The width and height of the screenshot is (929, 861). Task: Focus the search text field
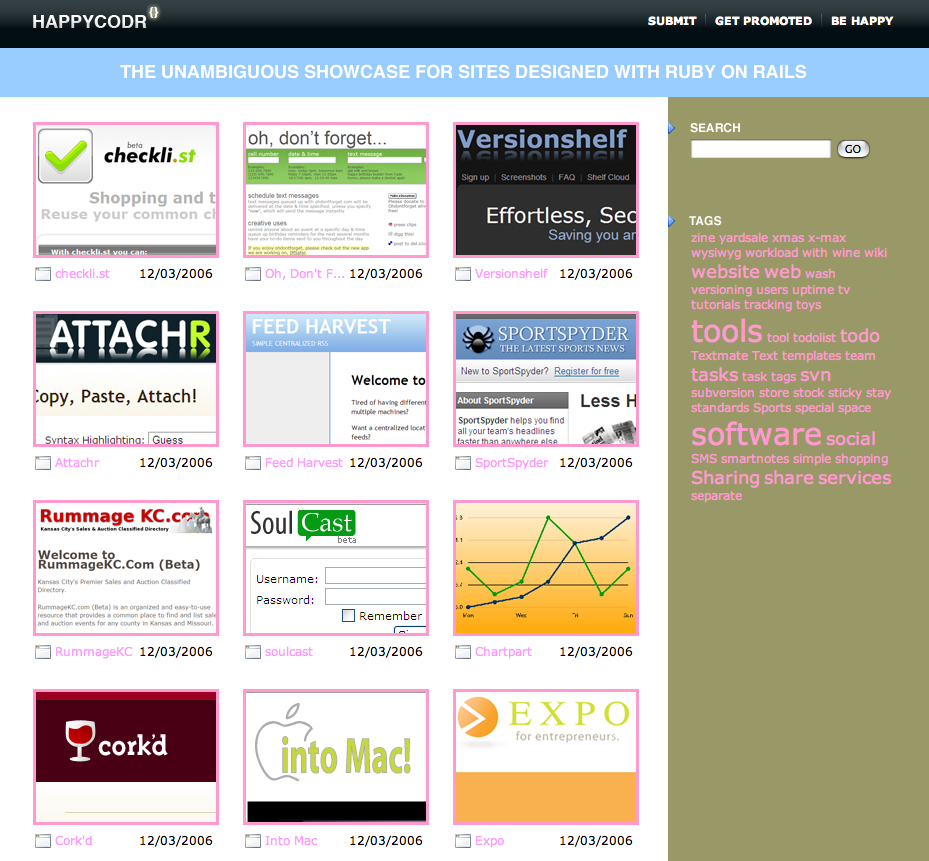761,149
